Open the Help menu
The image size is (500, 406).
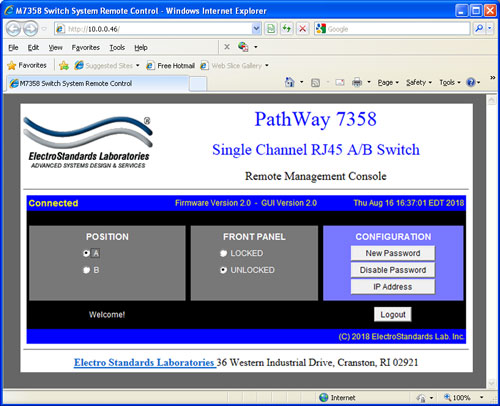click(x=141, y=47)
